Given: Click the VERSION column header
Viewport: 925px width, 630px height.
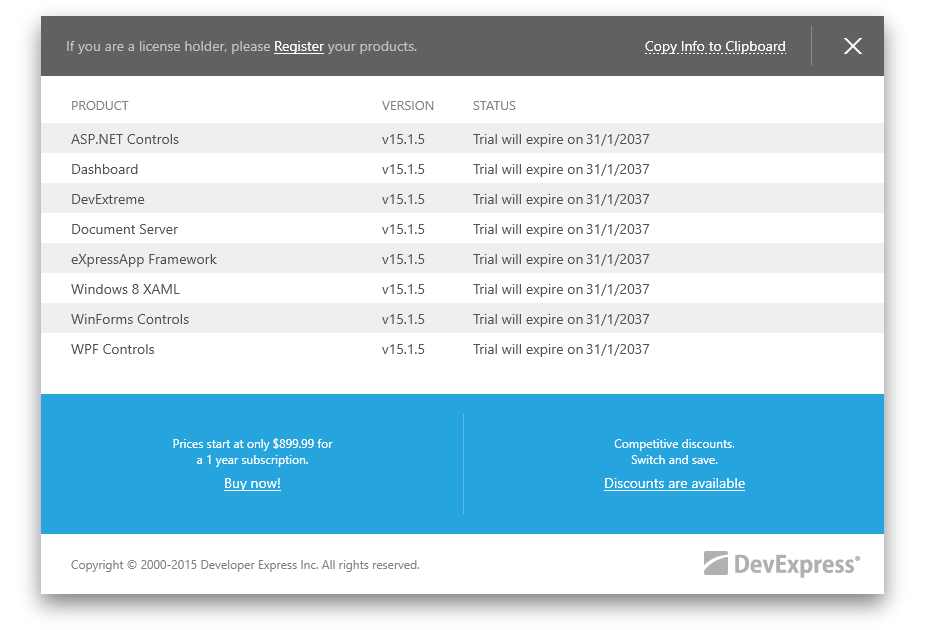Looking at the screenshot, I should [408, 106].
